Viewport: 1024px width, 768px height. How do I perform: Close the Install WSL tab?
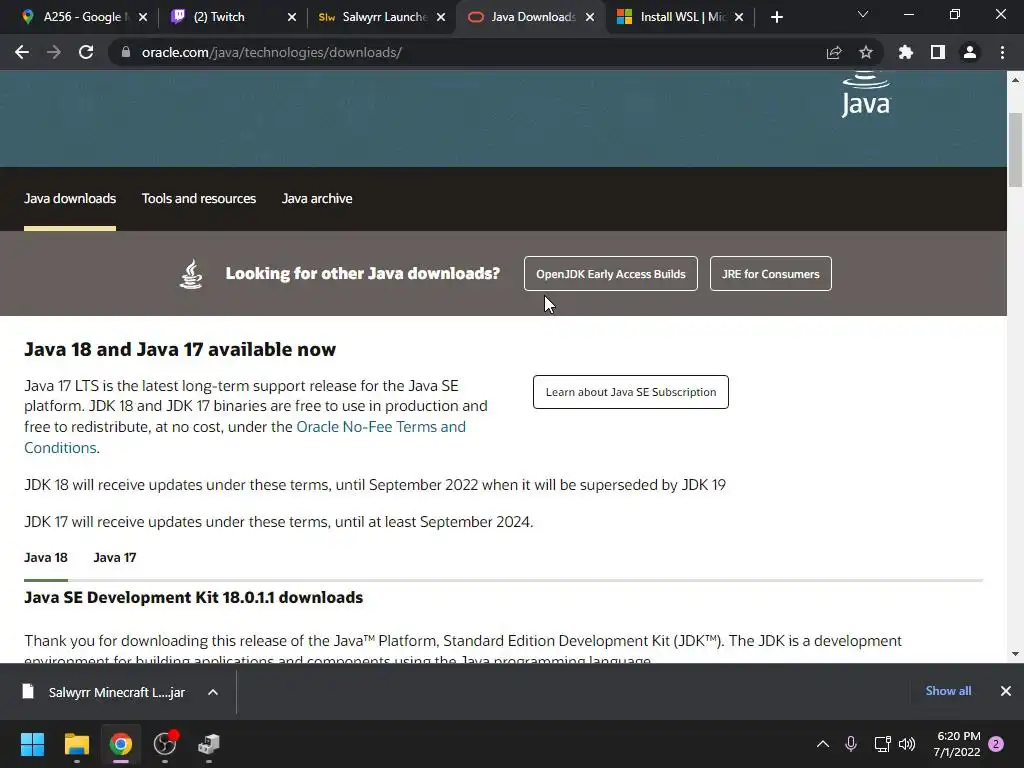739,17
